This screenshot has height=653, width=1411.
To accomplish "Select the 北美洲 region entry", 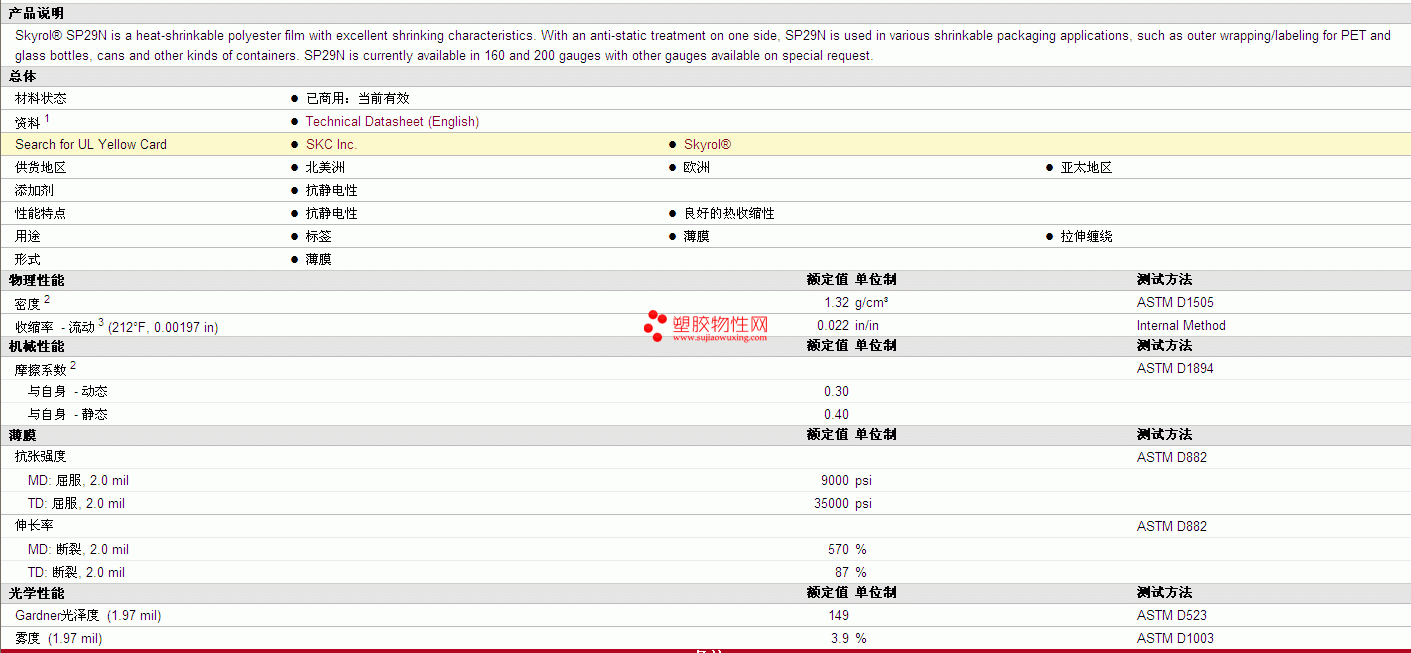I will pos(325,168).
